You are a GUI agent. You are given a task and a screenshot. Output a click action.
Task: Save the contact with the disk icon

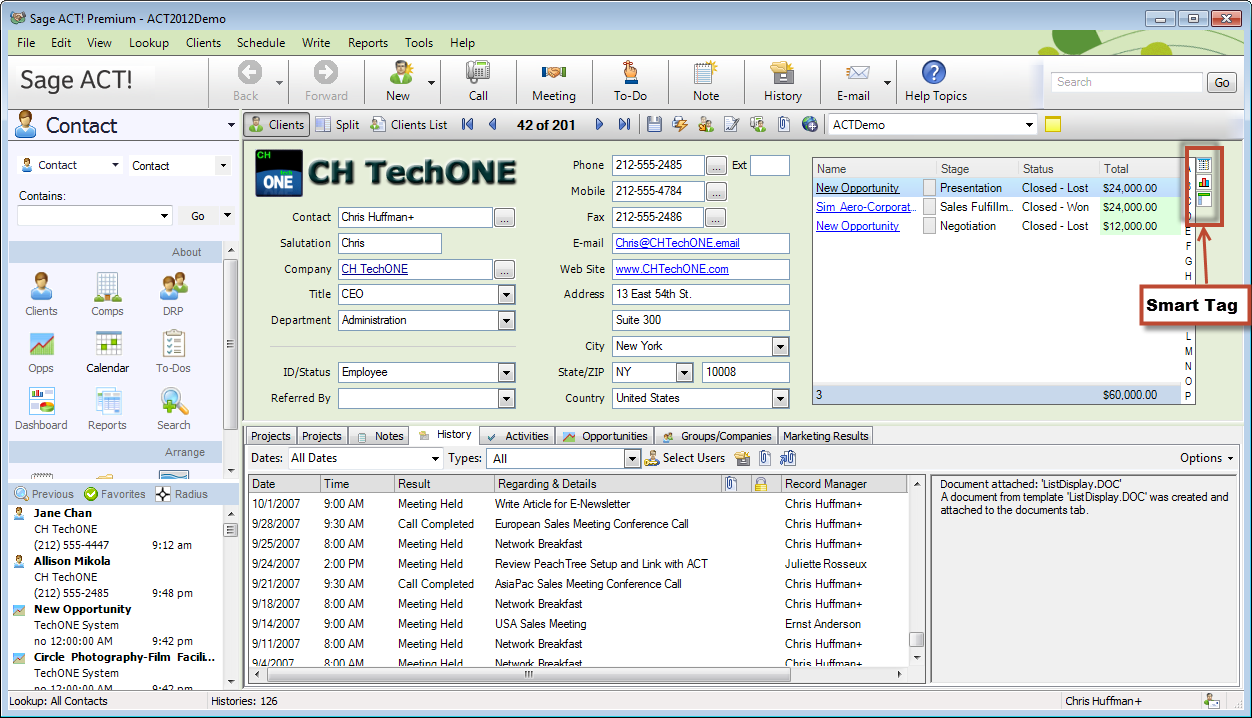point(654,125)
